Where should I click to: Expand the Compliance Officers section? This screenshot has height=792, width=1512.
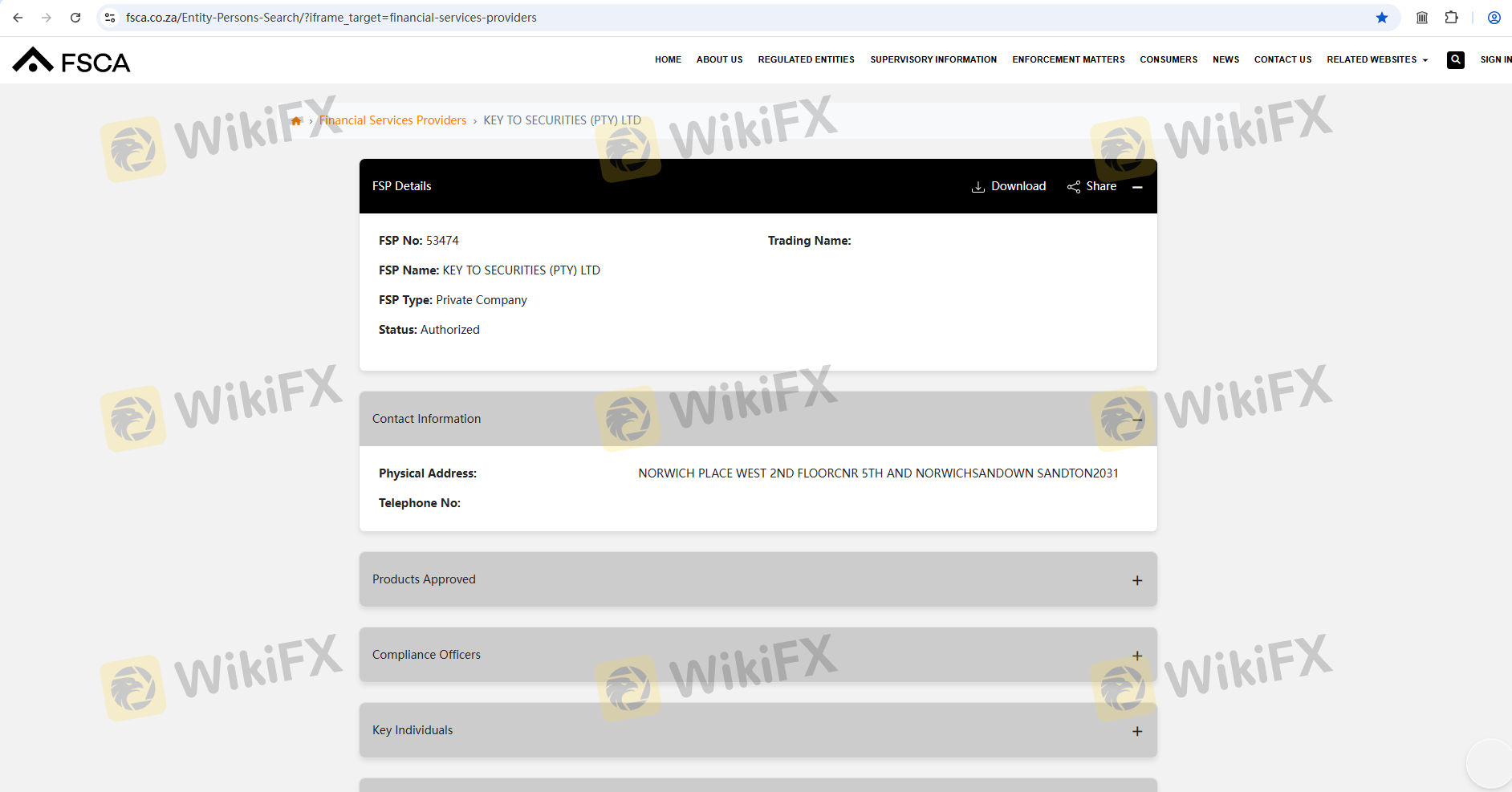pos(1137,656)
